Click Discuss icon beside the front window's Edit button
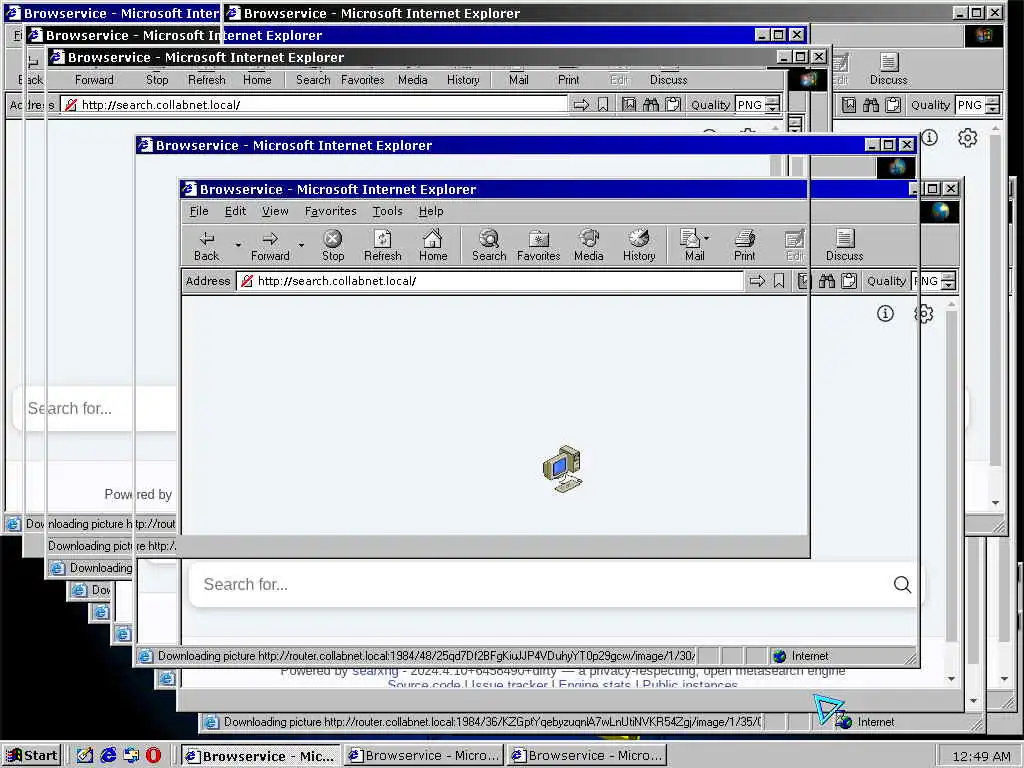1024x768 pixels. click(844, 246)
